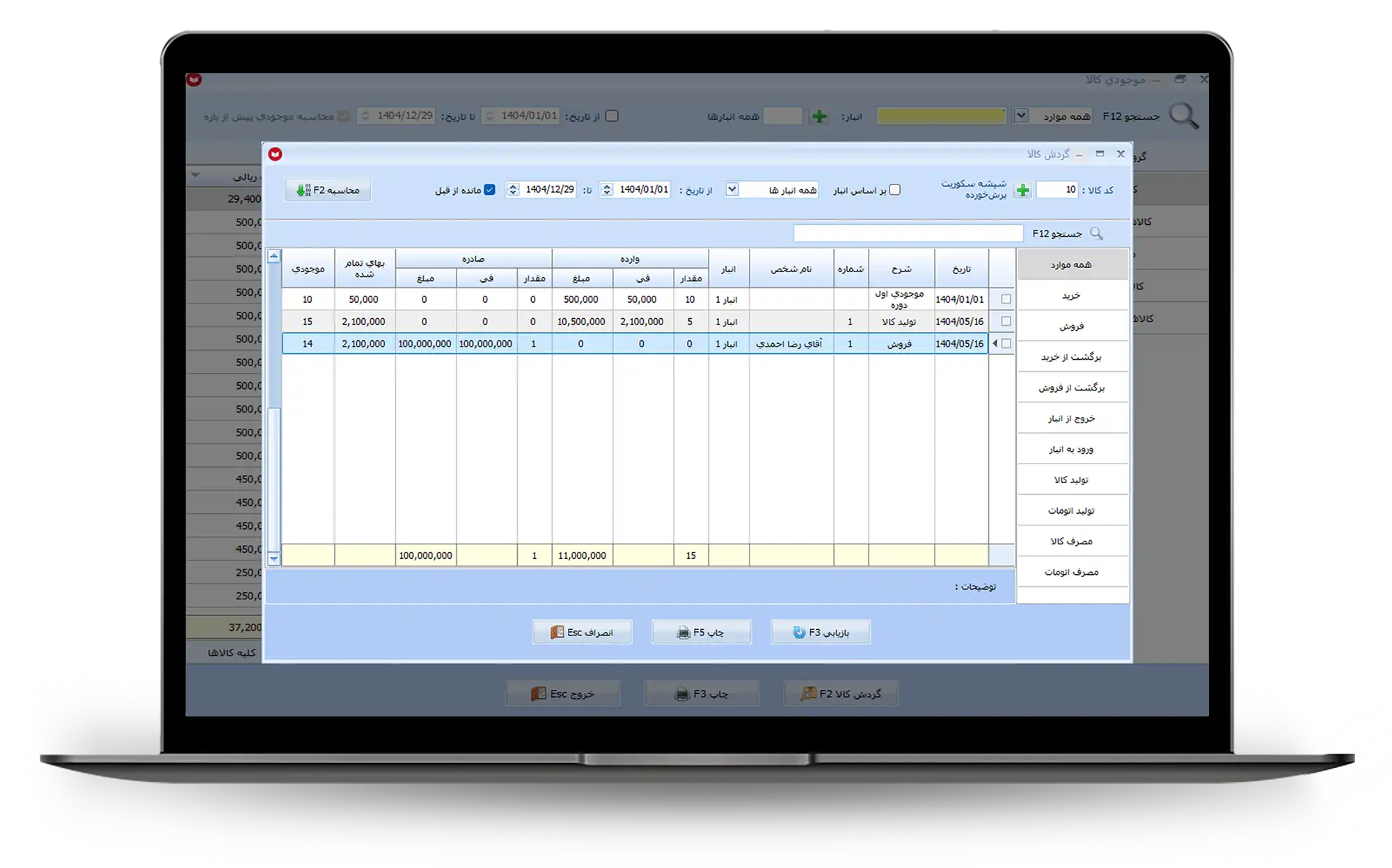Screen dimensions: 1392x868
Task: Click the red logo icon of the موجودی کالا window
Action: point(194,80)
